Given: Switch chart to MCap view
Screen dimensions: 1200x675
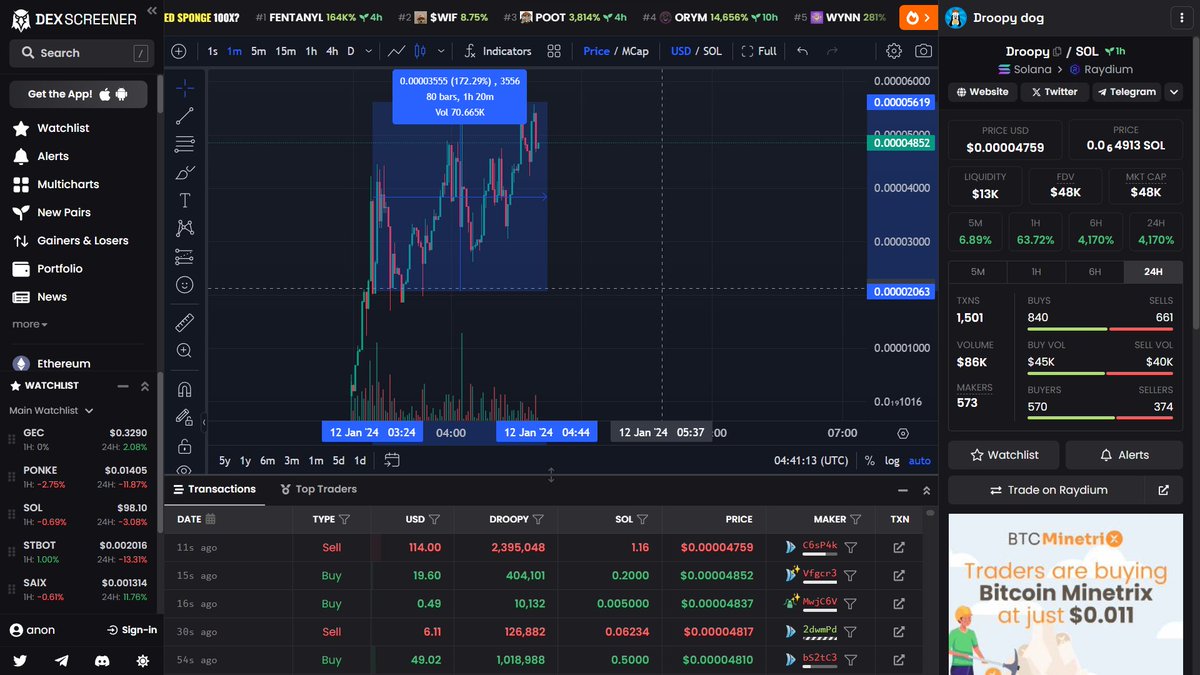Looking at the screenshot, I should 636,51.
